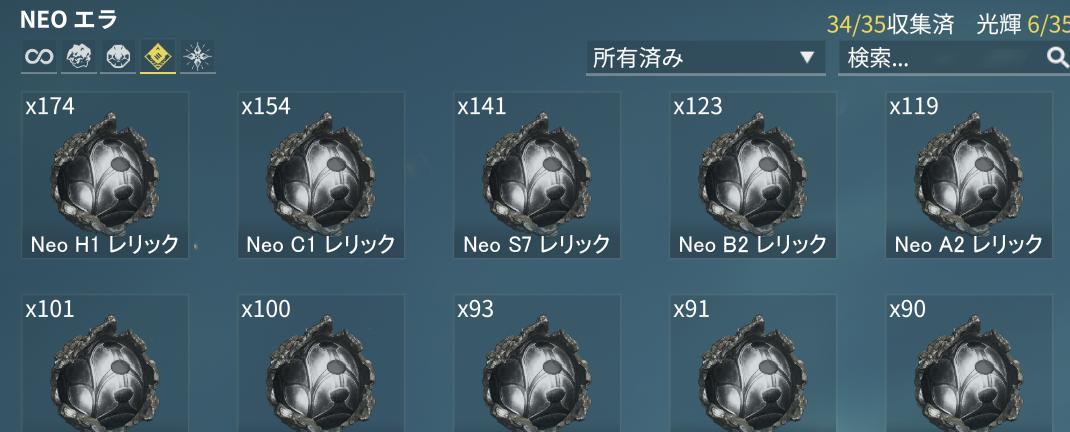
Task: Select the highlighted Neo era filter icon
Action: pyautogui.click(x=158, y=57)
